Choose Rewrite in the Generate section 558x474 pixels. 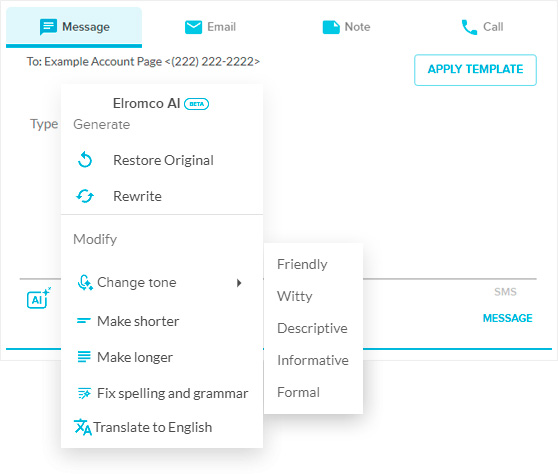pos(162,196)
